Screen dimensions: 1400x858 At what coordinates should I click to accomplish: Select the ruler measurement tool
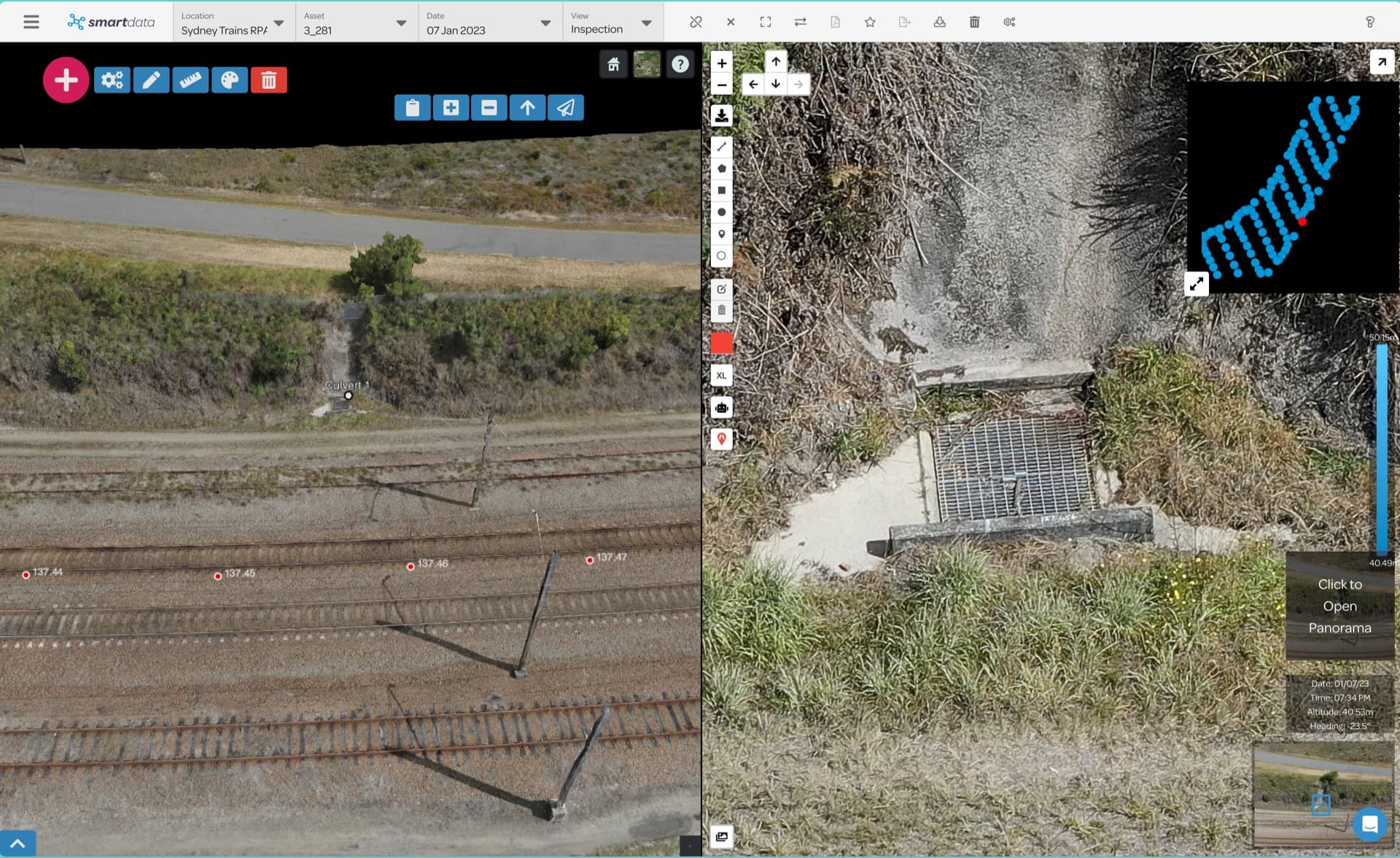[190, 80]
